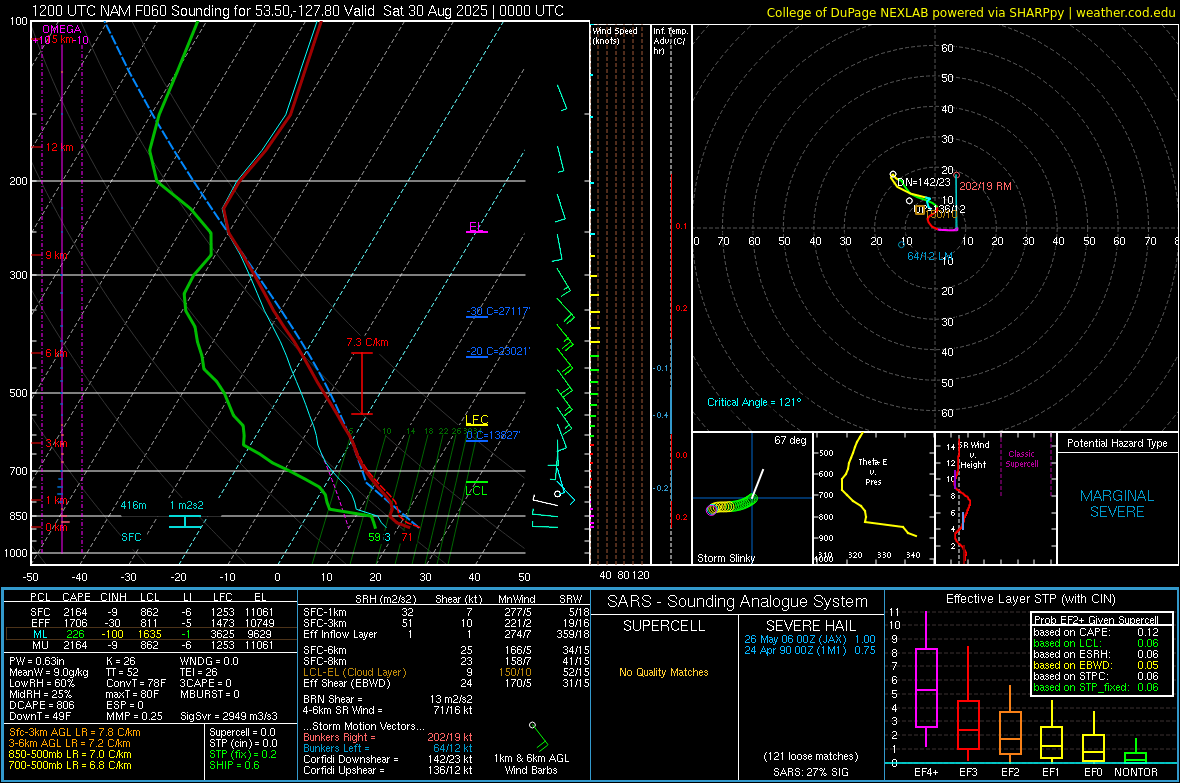Click the Sfc-3km AGL LR = 7.8 C/km line
Screen dimensions: 1180x783
tap(75, 732)
